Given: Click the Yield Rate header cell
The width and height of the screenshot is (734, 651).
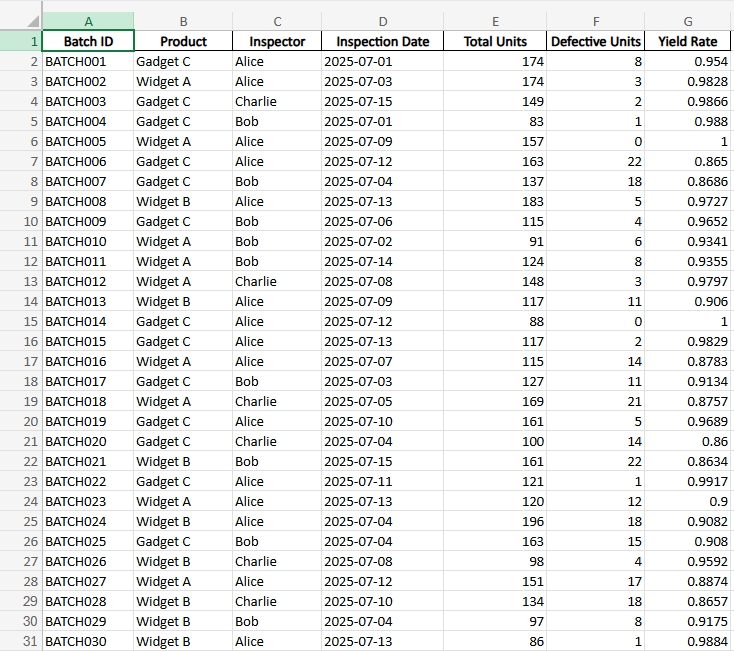Looking at the screenshot, I should pyautogui.click(x=687, y=41).
